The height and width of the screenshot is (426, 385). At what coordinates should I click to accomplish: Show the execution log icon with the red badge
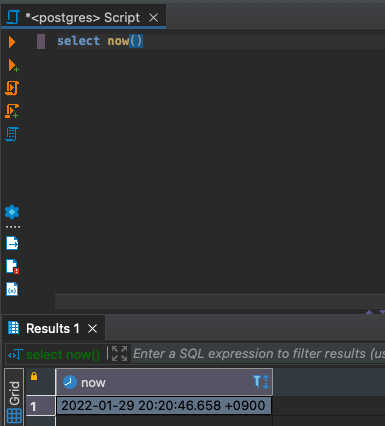12,266
